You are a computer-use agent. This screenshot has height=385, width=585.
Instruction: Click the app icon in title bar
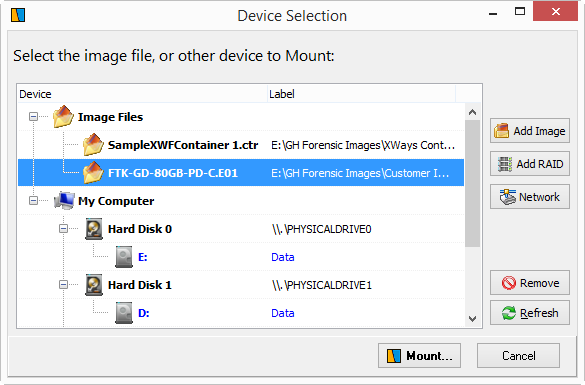[x=18, y=15]
